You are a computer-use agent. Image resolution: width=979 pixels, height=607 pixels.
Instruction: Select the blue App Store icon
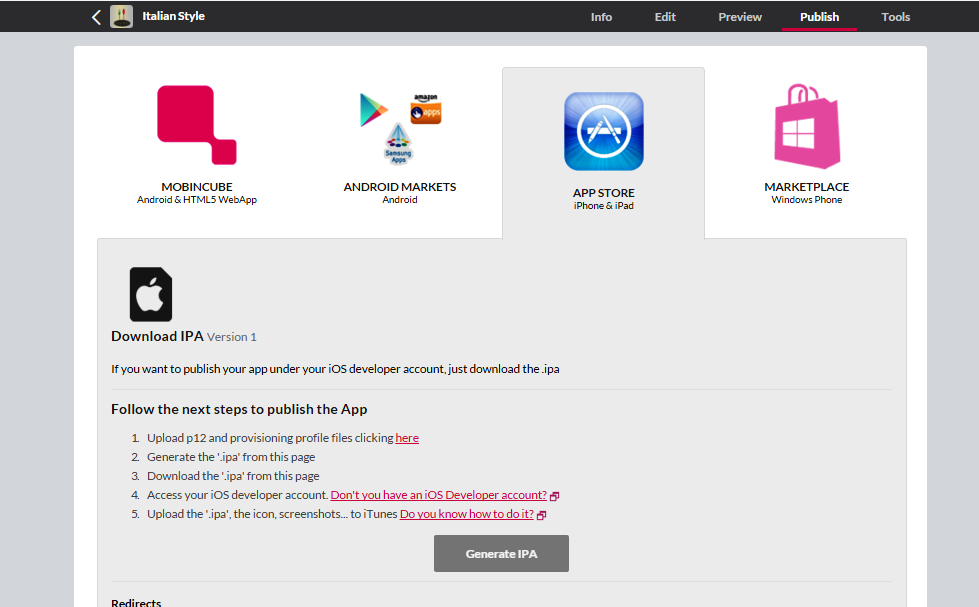[604, 131]
